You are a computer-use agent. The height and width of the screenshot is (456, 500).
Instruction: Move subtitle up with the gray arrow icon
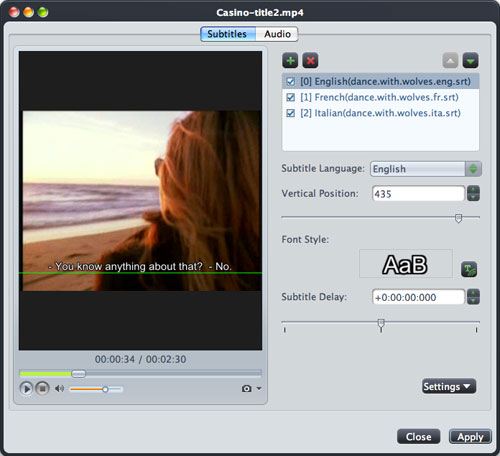point(450,61)
